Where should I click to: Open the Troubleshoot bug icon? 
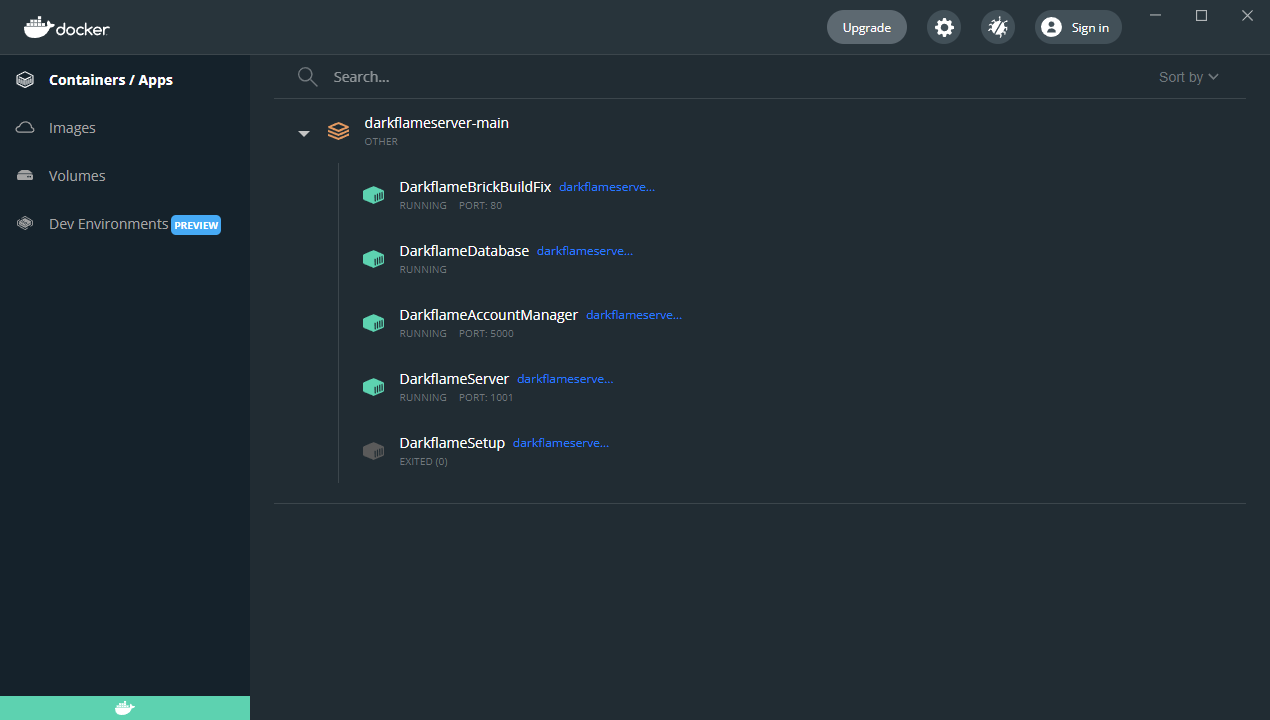coord(997,27)
